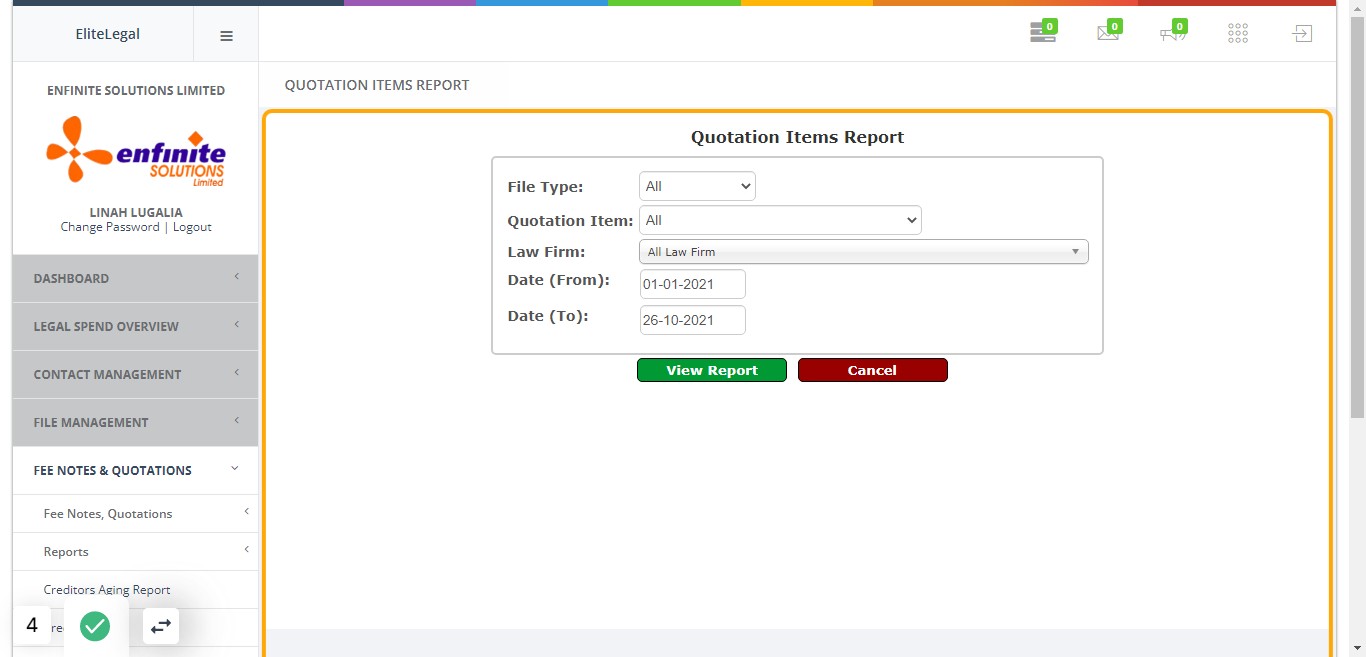Viewport: 1366px width, 657px height.
Task: Click the Enfinite Solutions logo
Action: (136, 151)
